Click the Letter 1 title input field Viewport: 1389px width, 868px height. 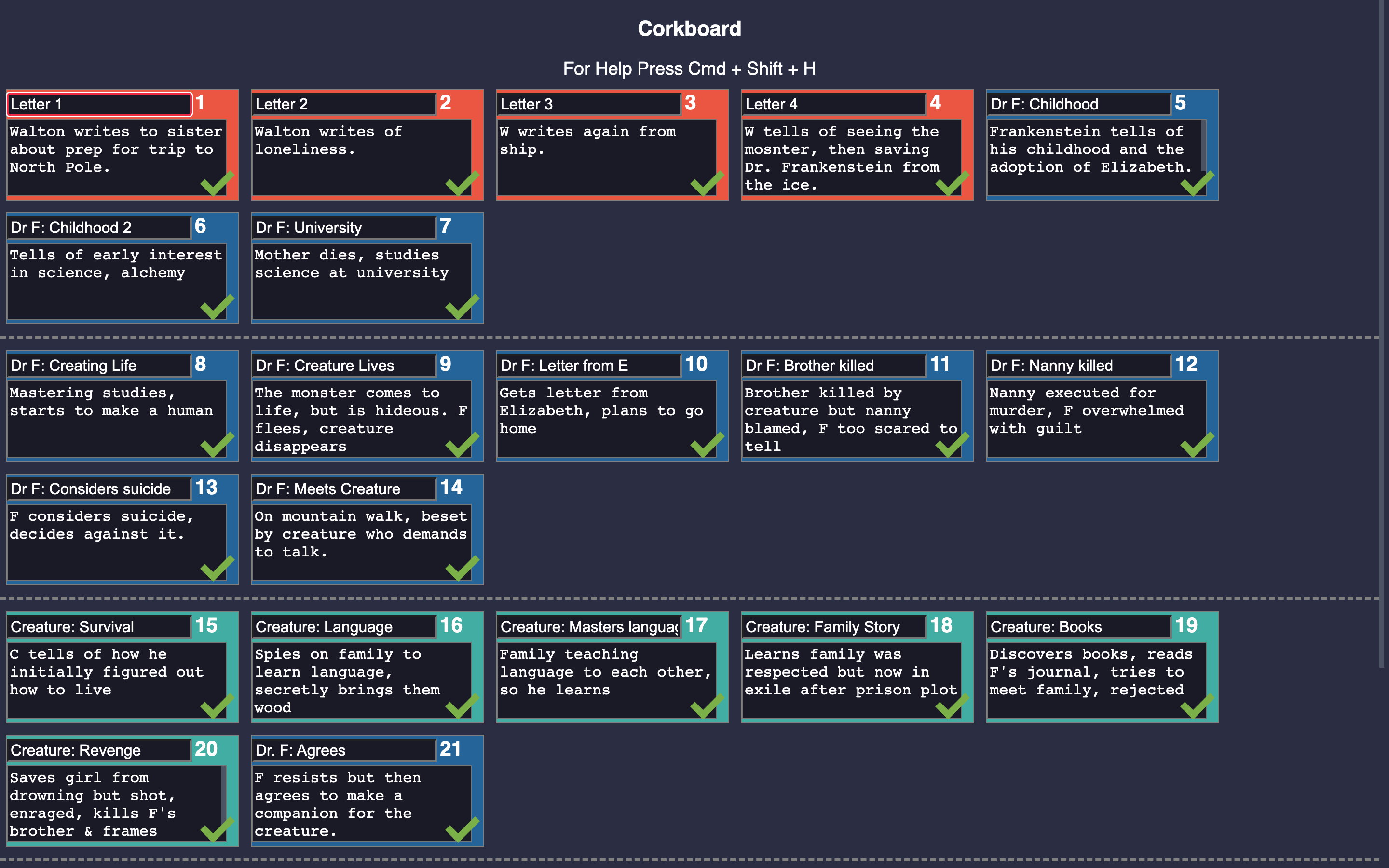pos(99,104)
